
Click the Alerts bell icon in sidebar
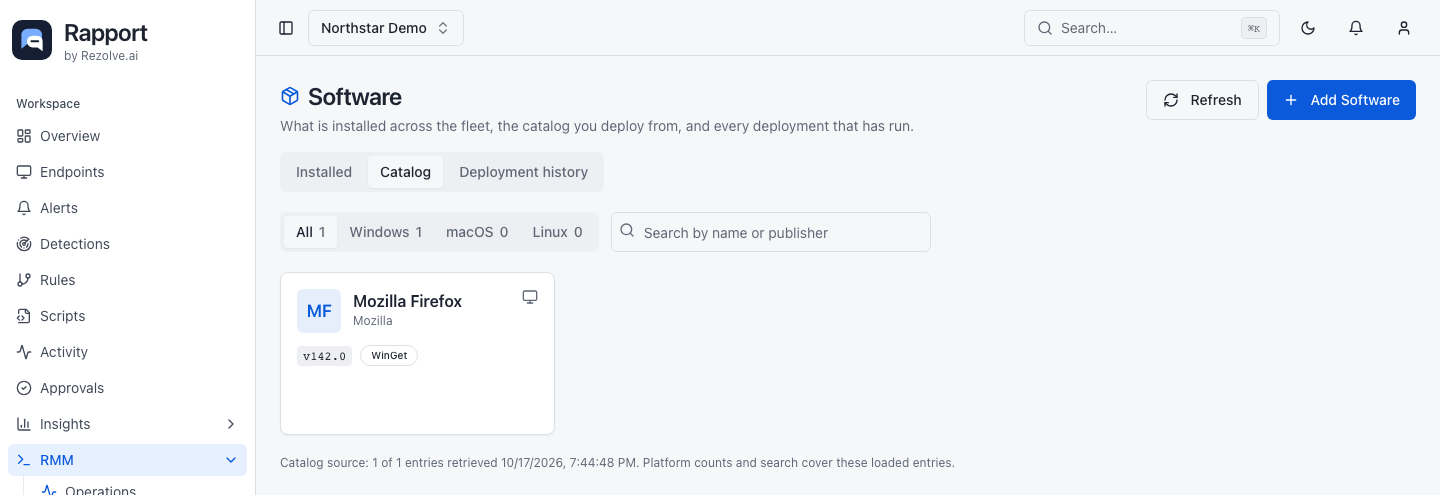pyautogui.click(x=24, y=208)
